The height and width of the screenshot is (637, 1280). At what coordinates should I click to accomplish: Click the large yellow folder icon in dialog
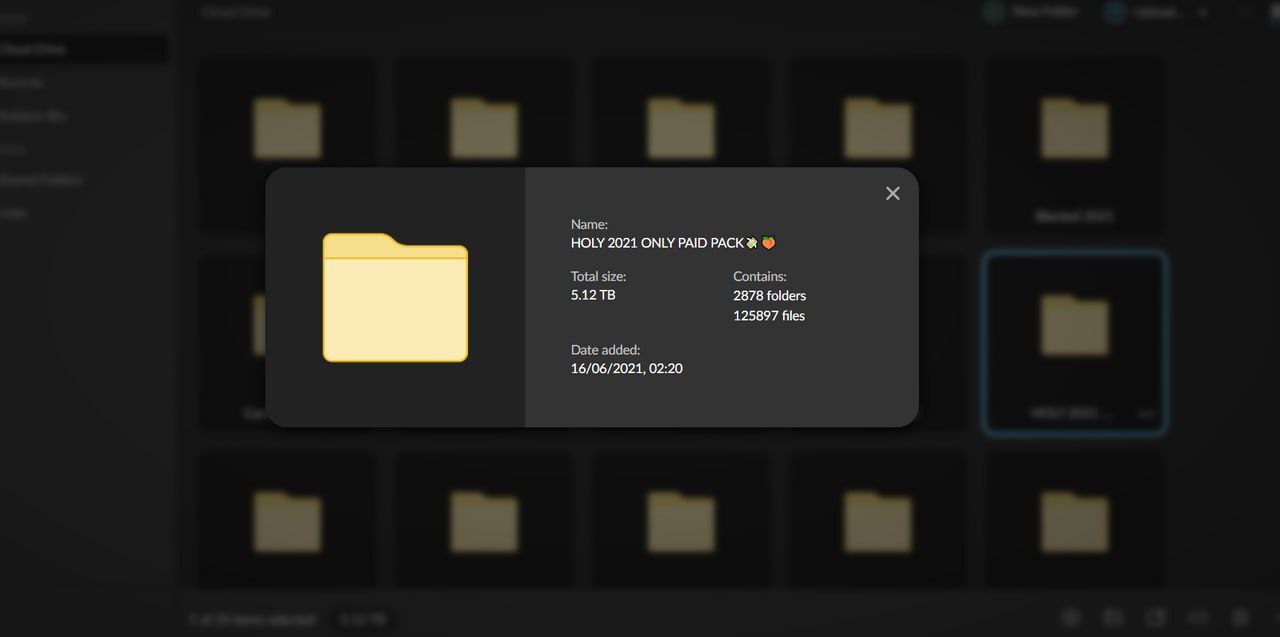[x=395, y=297]
